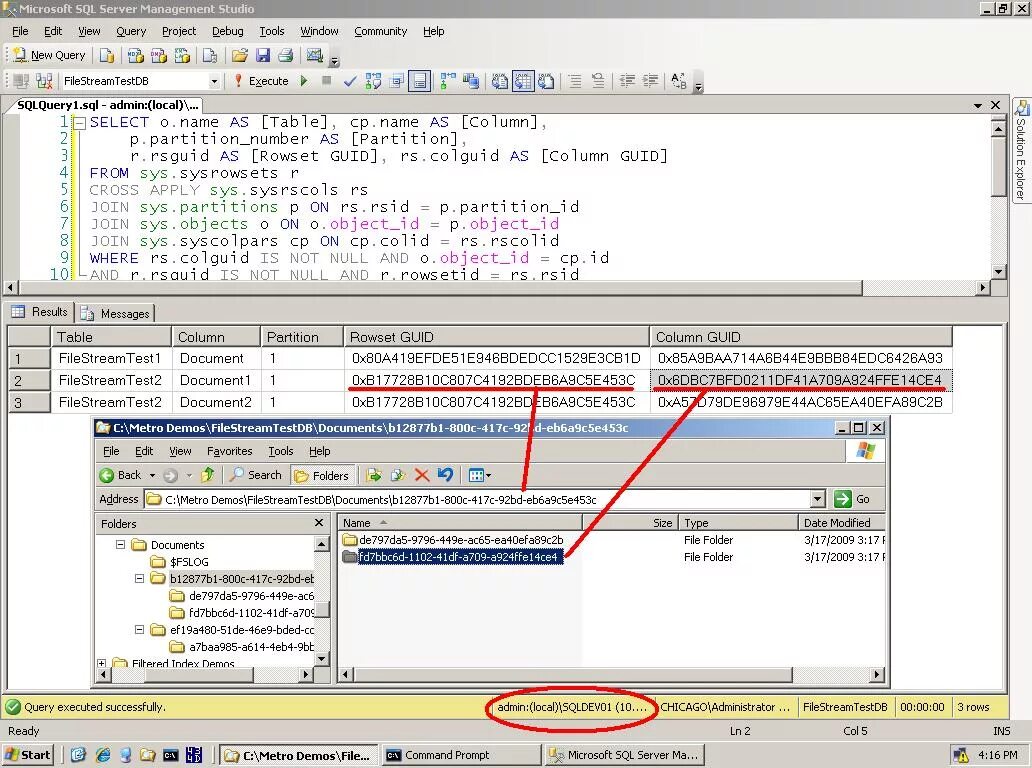1032x768 pixels.
Task: Click the Open File folder icon
Action: pos(240,55)
